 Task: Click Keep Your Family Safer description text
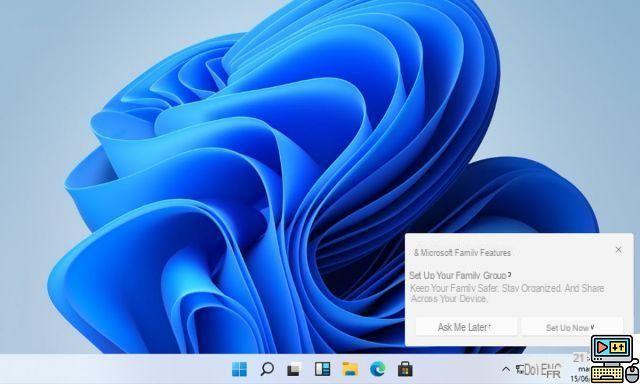point(507,293)
